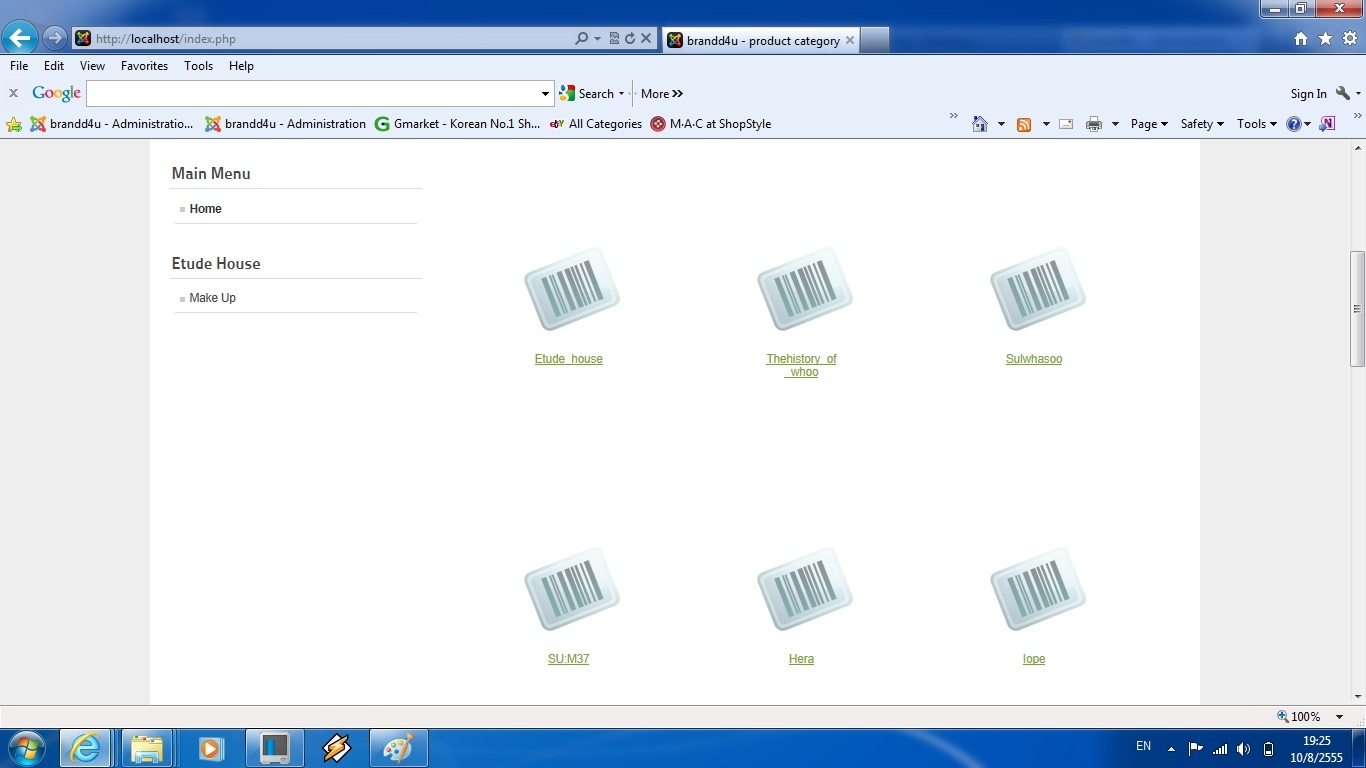Click the Send to OneNote icon

[1327, 124]
